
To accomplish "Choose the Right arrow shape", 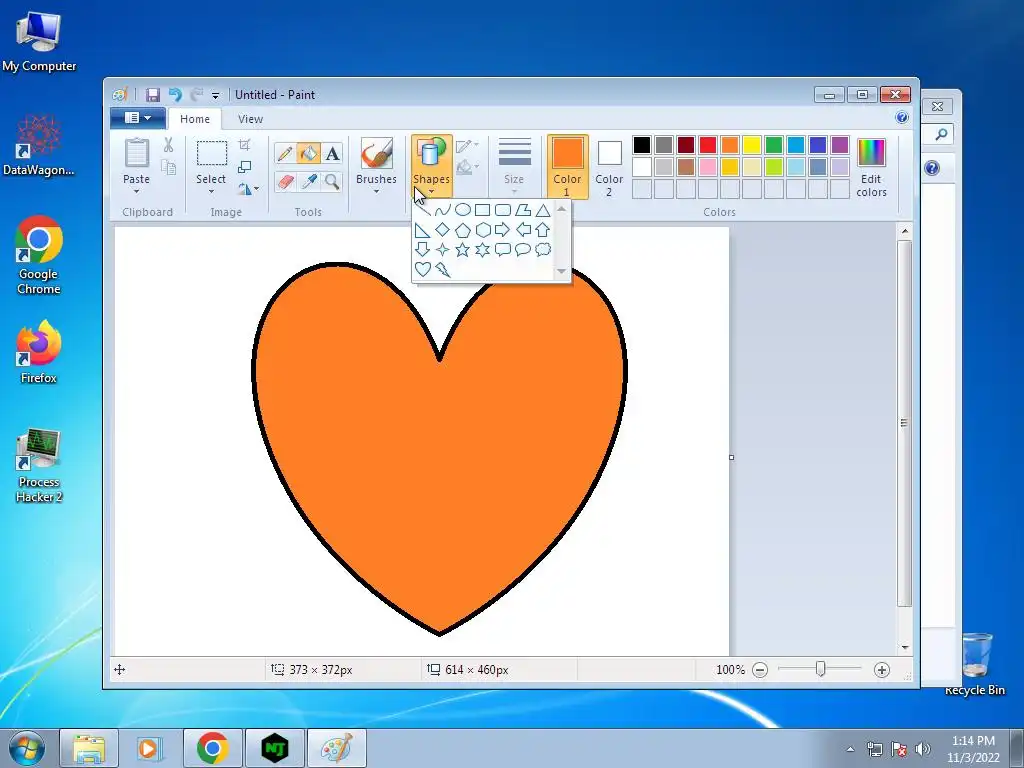I will 502,229.
